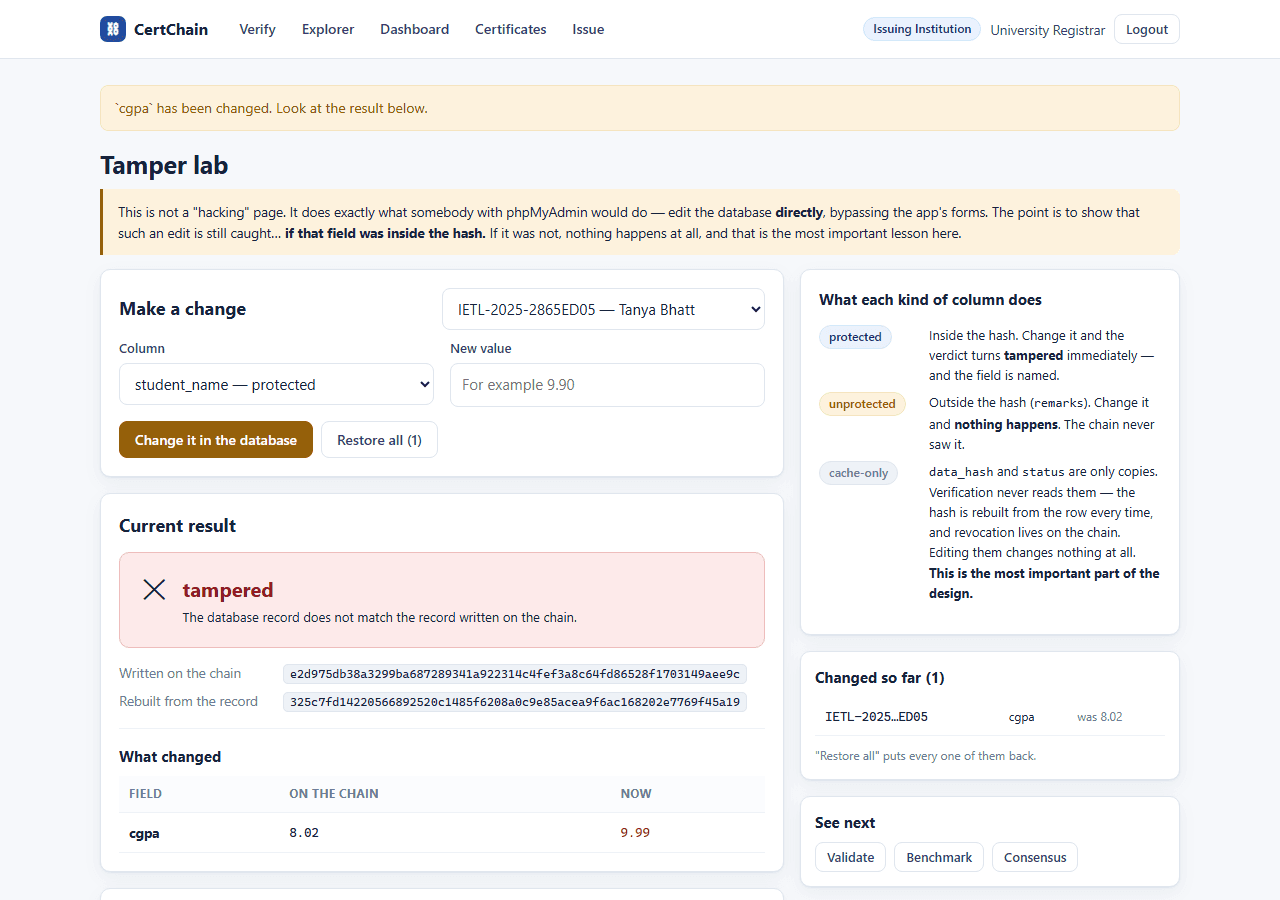Open the Validate link under See next
The height and width of the screenshot is (900, 1280).
coord(850,857)
